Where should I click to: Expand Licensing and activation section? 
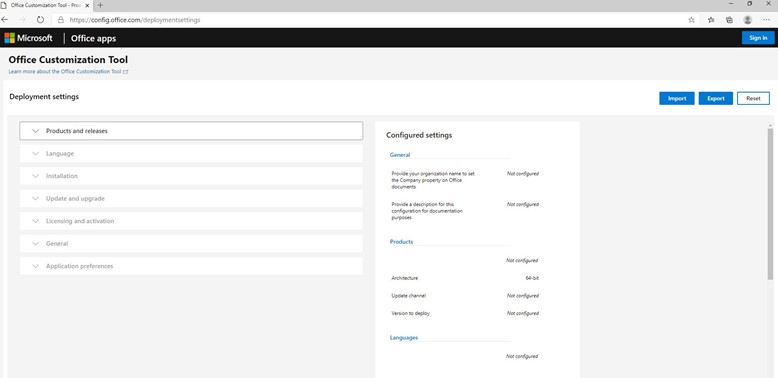[x=191, y=221]
